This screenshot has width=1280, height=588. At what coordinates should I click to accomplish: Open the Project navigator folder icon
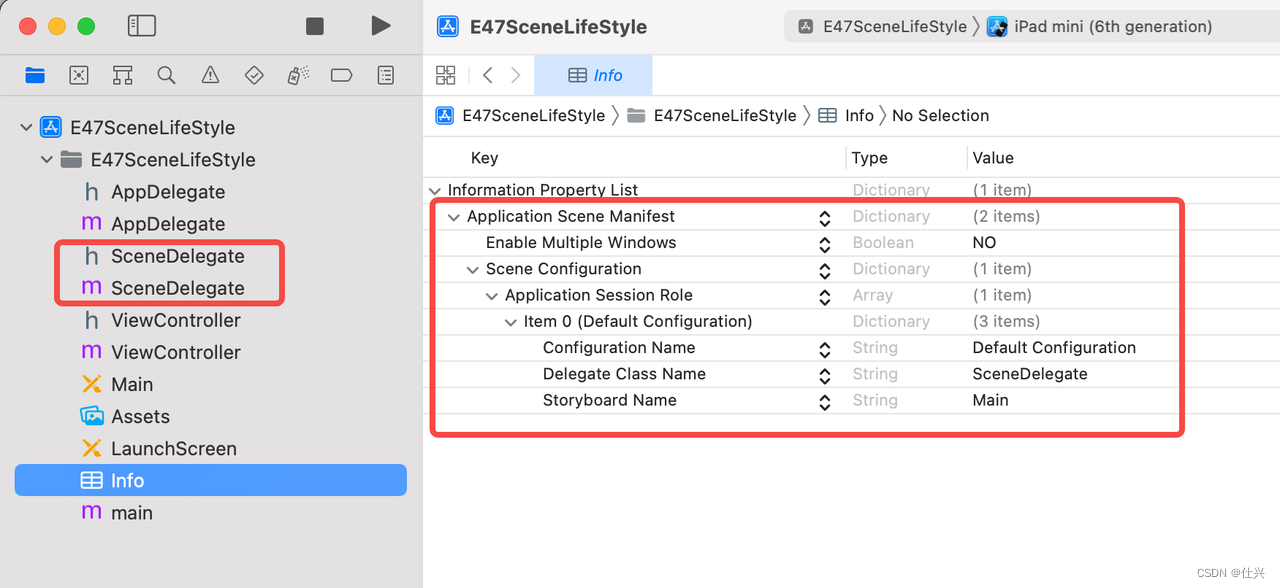(x=35, y=75)
